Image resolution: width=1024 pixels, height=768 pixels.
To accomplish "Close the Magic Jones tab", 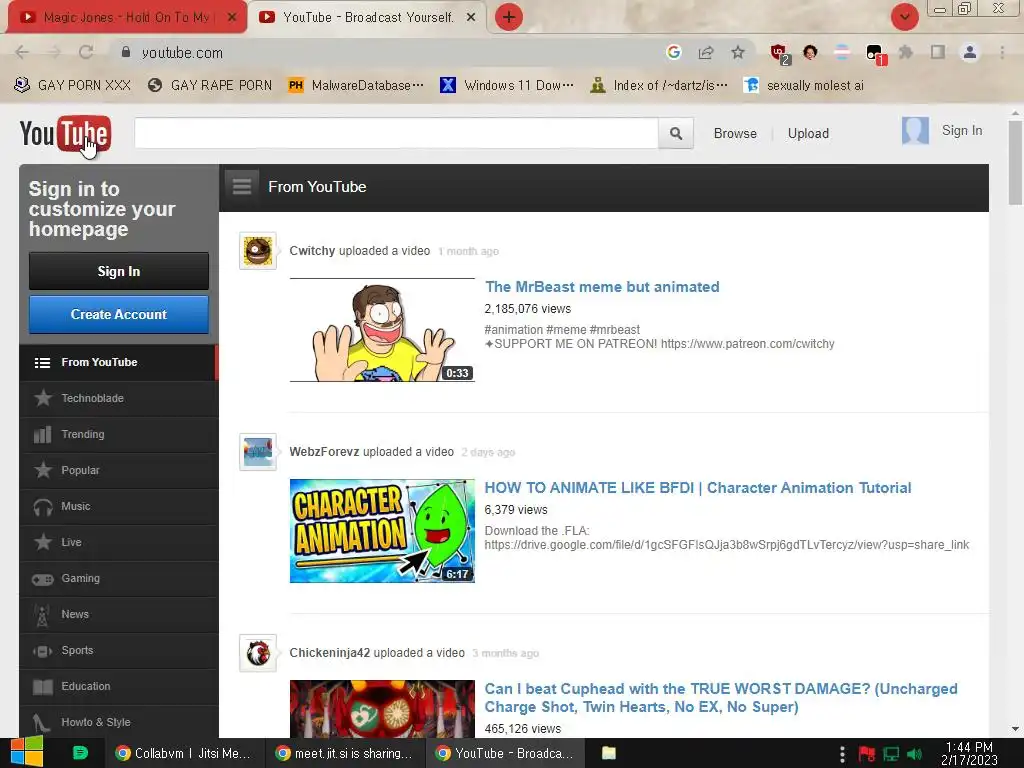I will pyautogui.click(x=232, y=18).
